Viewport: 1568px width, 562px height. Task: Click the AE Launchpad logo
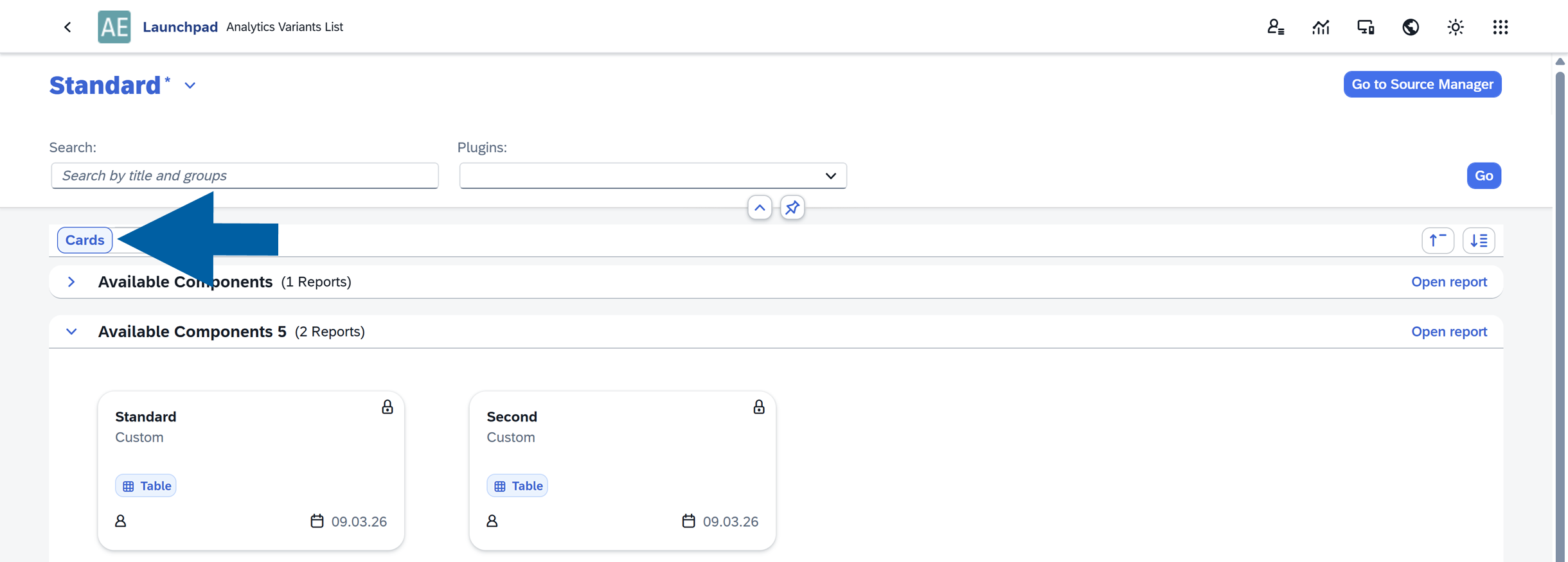pyautogui.click(x=114, y=27)
